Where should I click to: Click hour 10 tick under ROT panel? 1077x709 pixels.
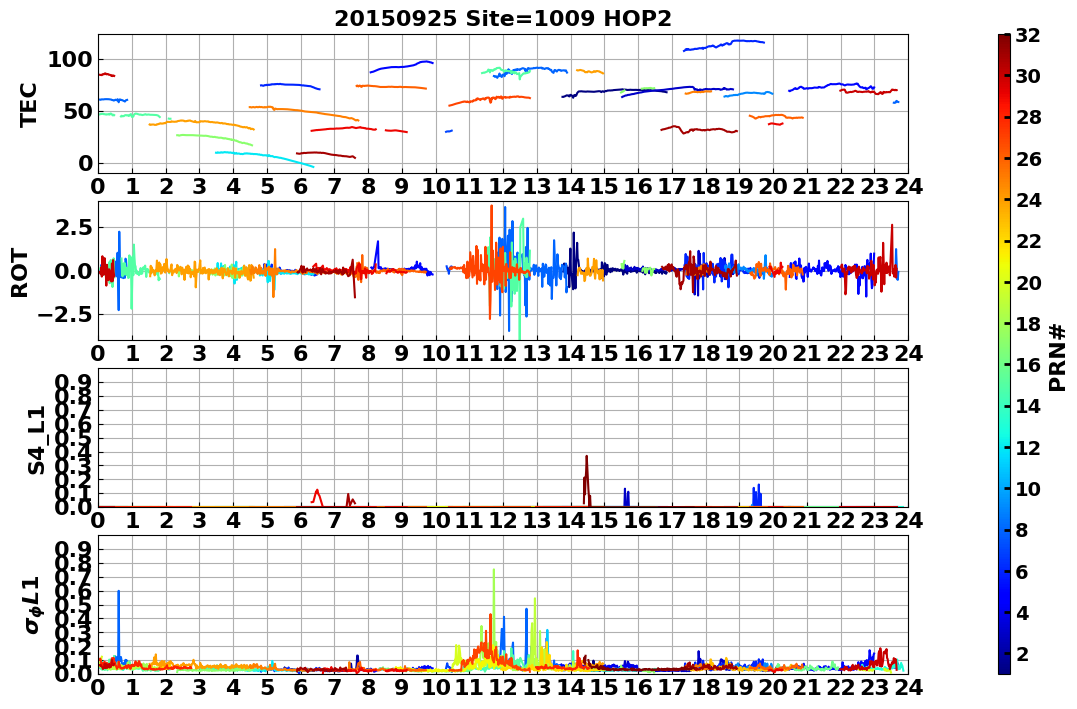[x=435, y=353]
